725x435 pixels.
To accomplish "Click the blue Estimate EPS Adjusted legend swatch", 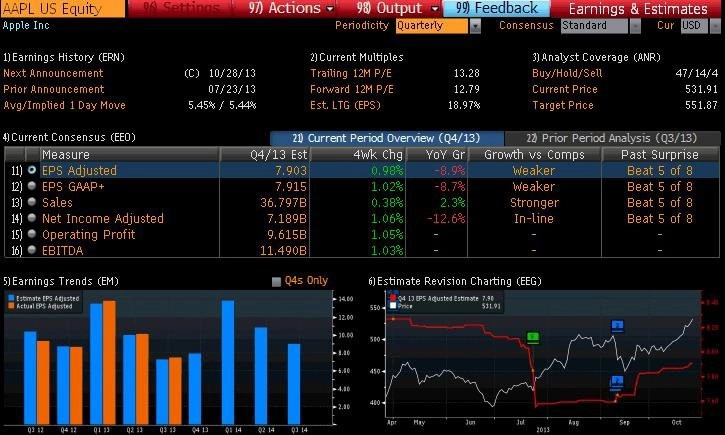I will point(11,299).
